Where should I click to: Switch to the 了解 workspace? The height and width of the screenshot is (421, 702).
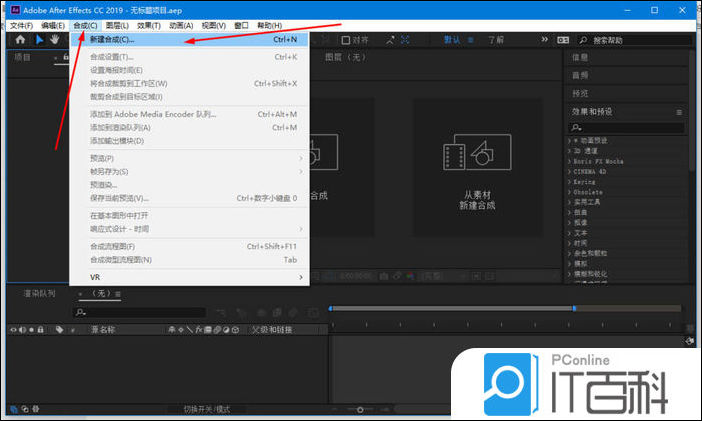coord(496,40)
